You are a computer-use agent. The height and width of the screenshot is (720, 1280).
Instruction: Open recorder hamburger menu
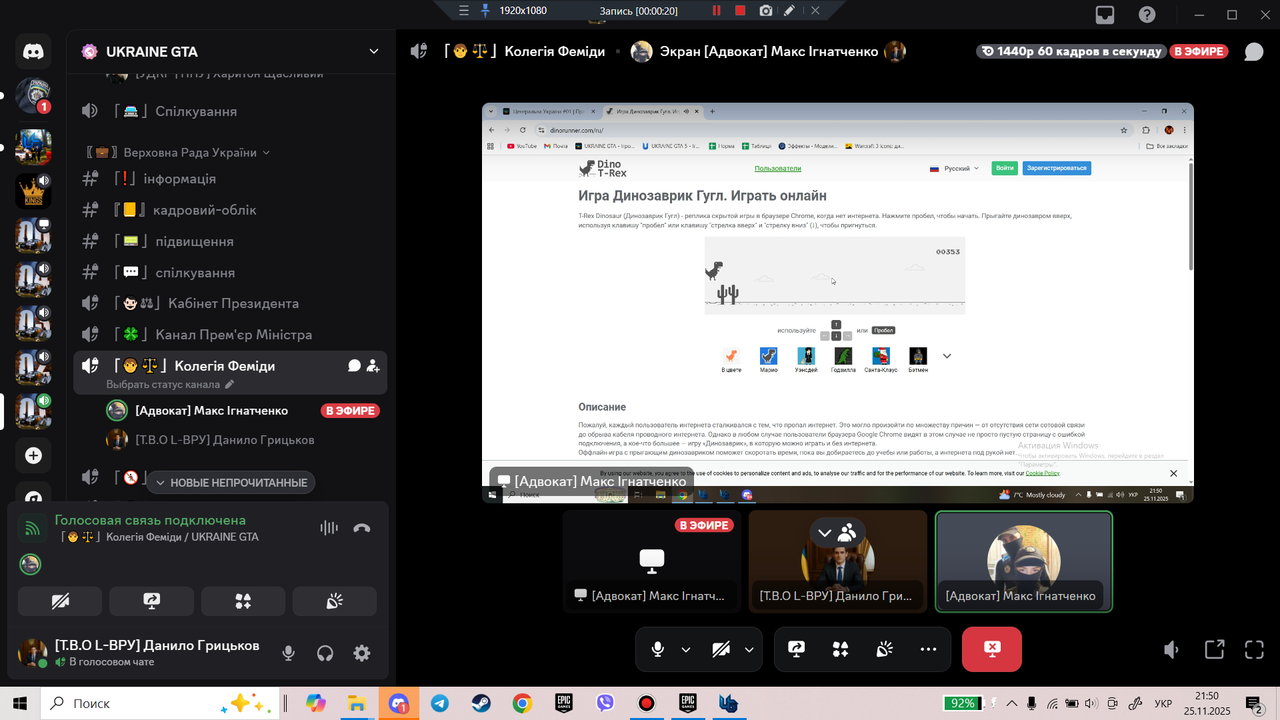coord(463,10)
